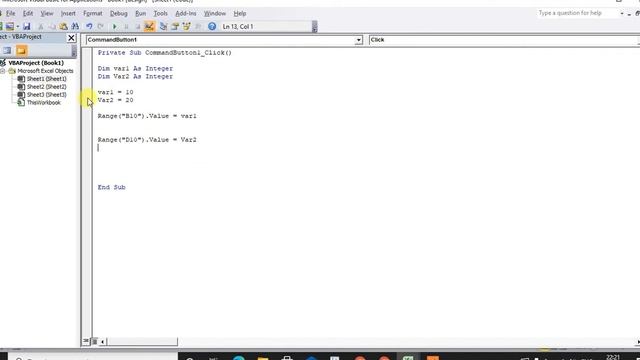Viewport: 640px width, 360px height.
Task: Undo the last edit
Action: click(89, 27)
